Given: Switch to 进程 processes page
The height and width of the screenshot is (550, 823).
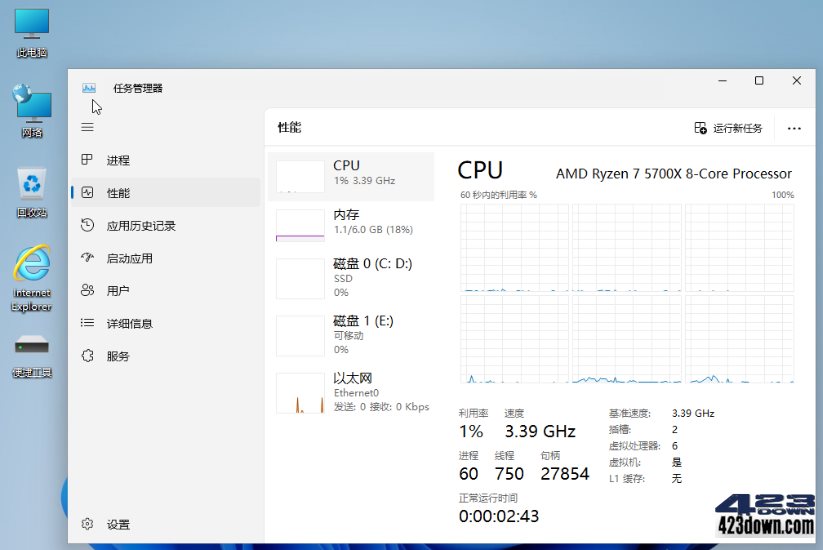Looking at the screenshot, I should point(118,160).
